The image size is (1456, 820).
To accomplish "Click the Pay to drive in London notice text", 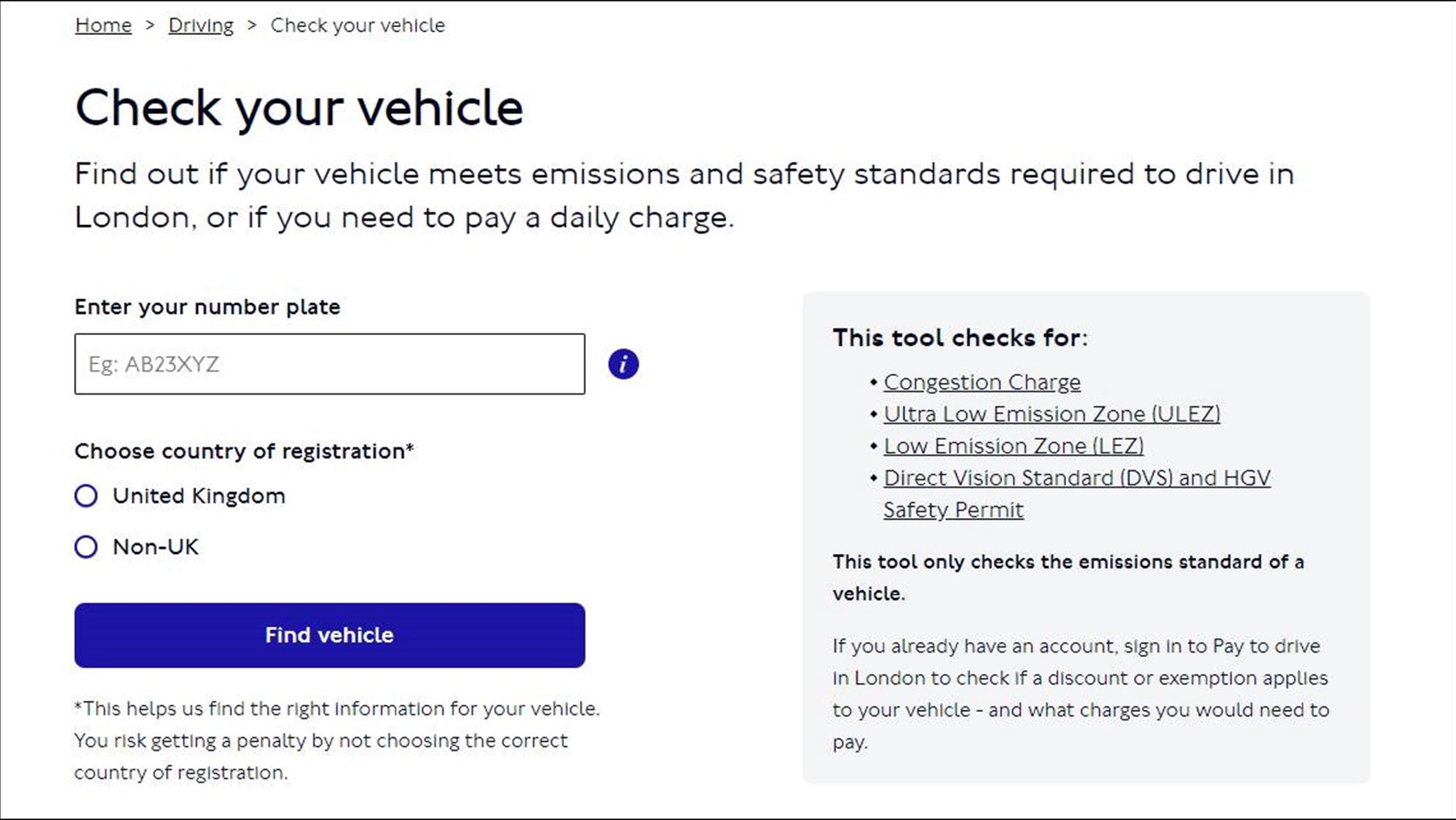I will (x=1079, y=694).
